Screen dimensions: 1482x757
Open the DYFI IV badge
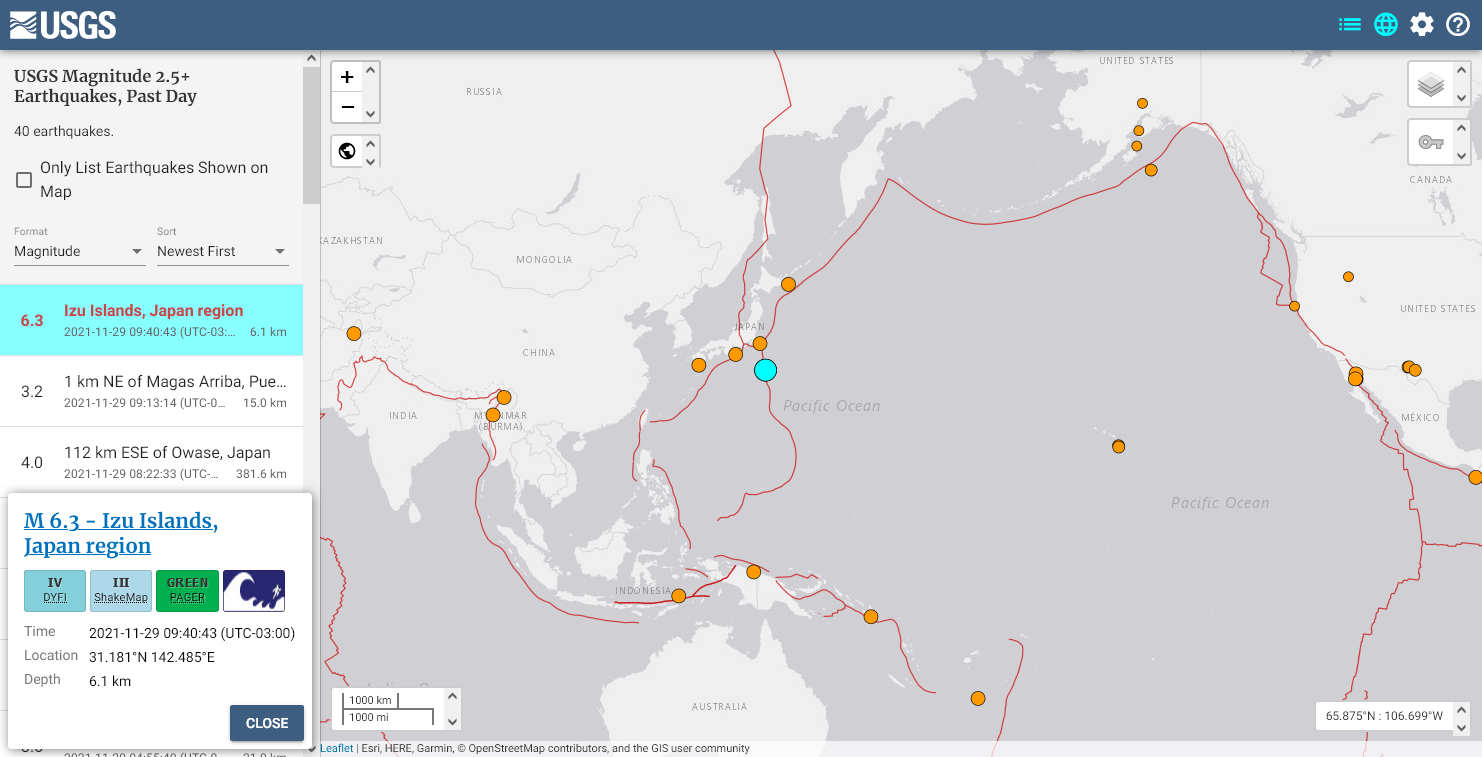(55, 590)
